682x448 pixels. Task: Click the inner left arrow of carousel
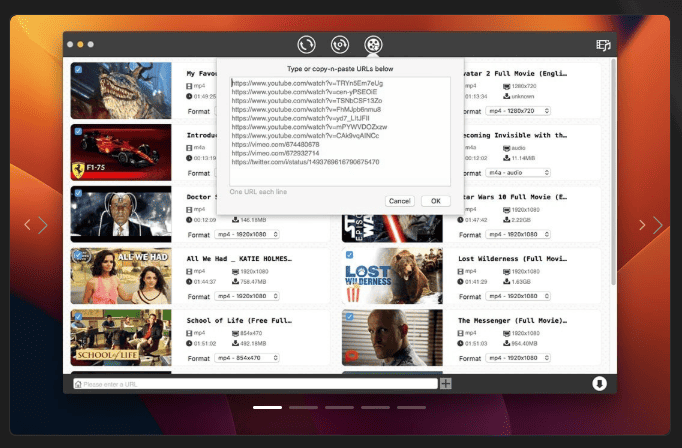coord(43,225)
